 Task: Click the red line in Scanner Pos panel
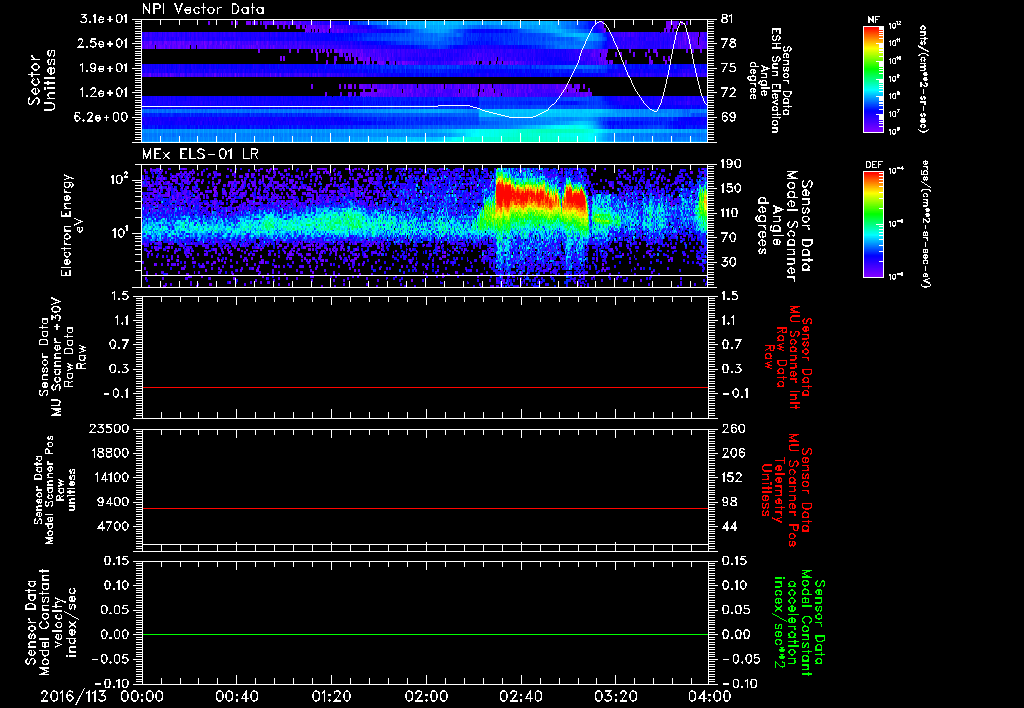[x=424, y=508]
